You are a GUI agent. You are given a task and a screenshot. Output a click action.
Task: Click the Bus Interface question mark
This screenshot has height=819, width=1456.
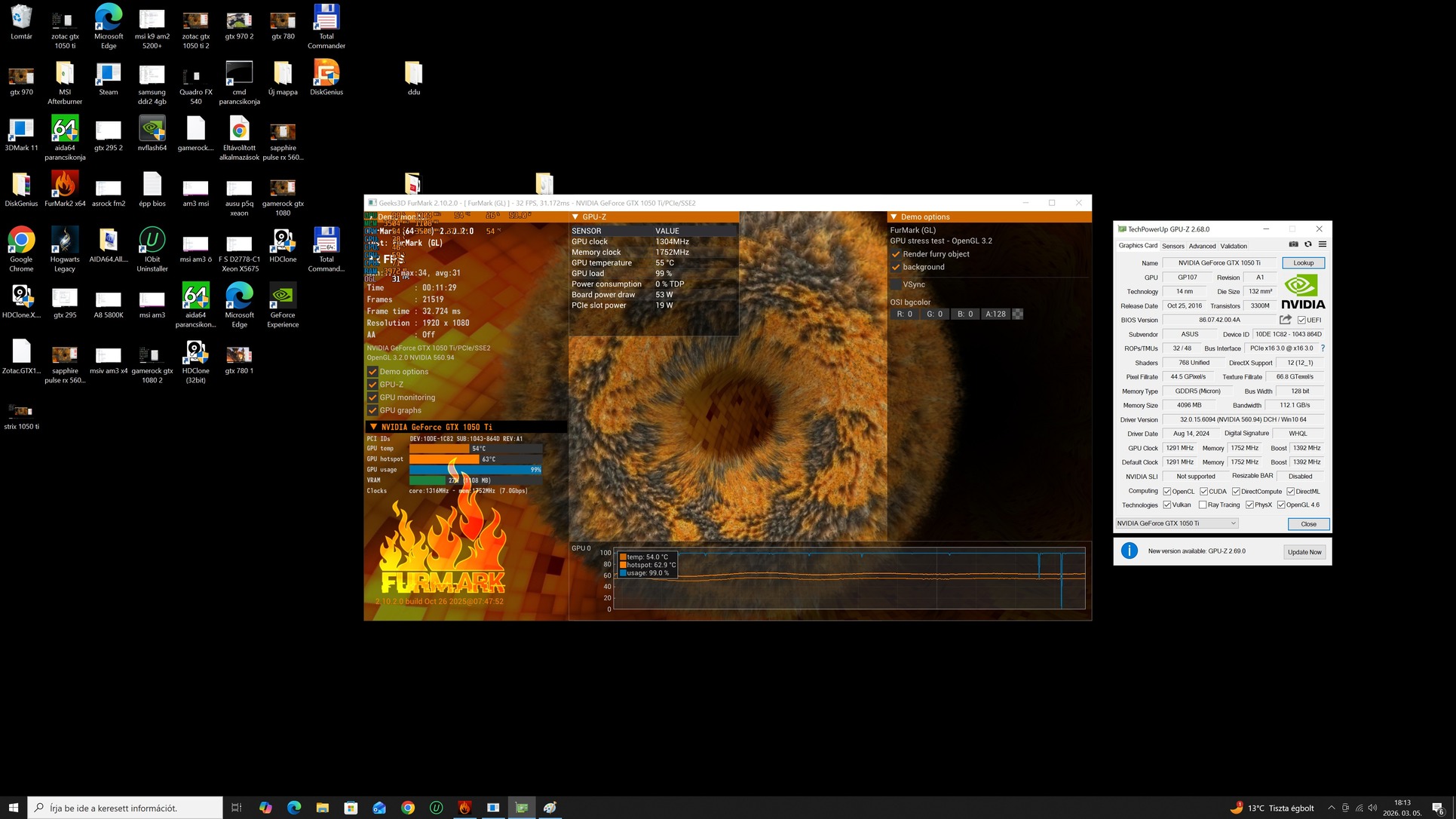pos(1323,348)
